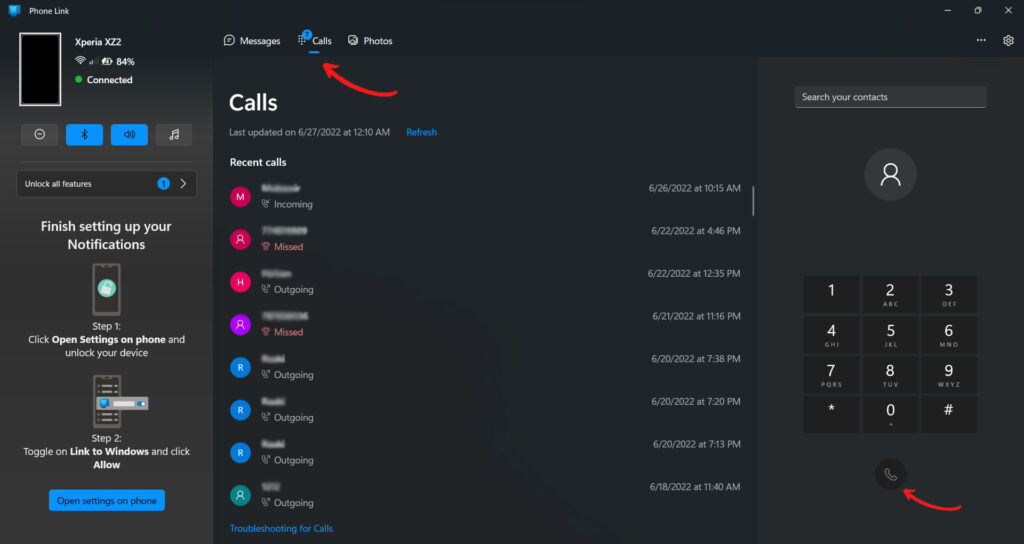Viewport: 1024px width, 544px height.
Task: Select outgoing call at 6/20/2022 7:38 PM
Action: click(485, 366)
